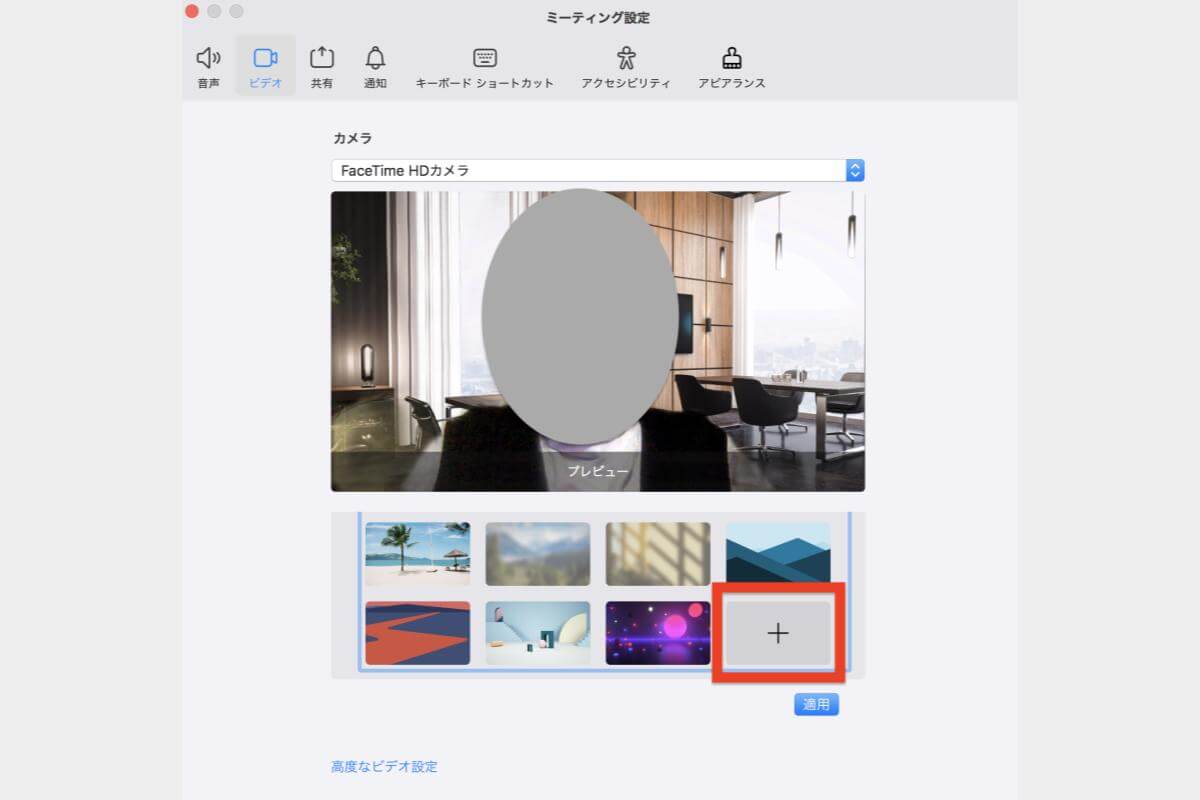The width and height of the screenshot is (1200, 800).
Task: Select the ビデオ video settings icon
Action: (x=263, y=65)
